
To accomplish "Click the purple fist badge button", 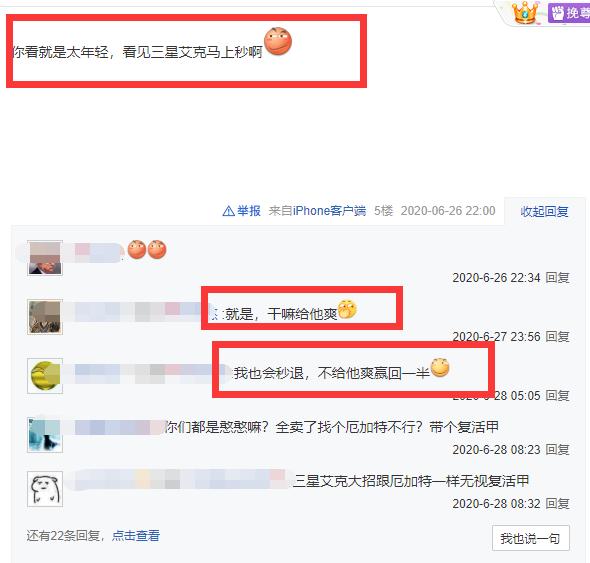I will tap(569, 13).
